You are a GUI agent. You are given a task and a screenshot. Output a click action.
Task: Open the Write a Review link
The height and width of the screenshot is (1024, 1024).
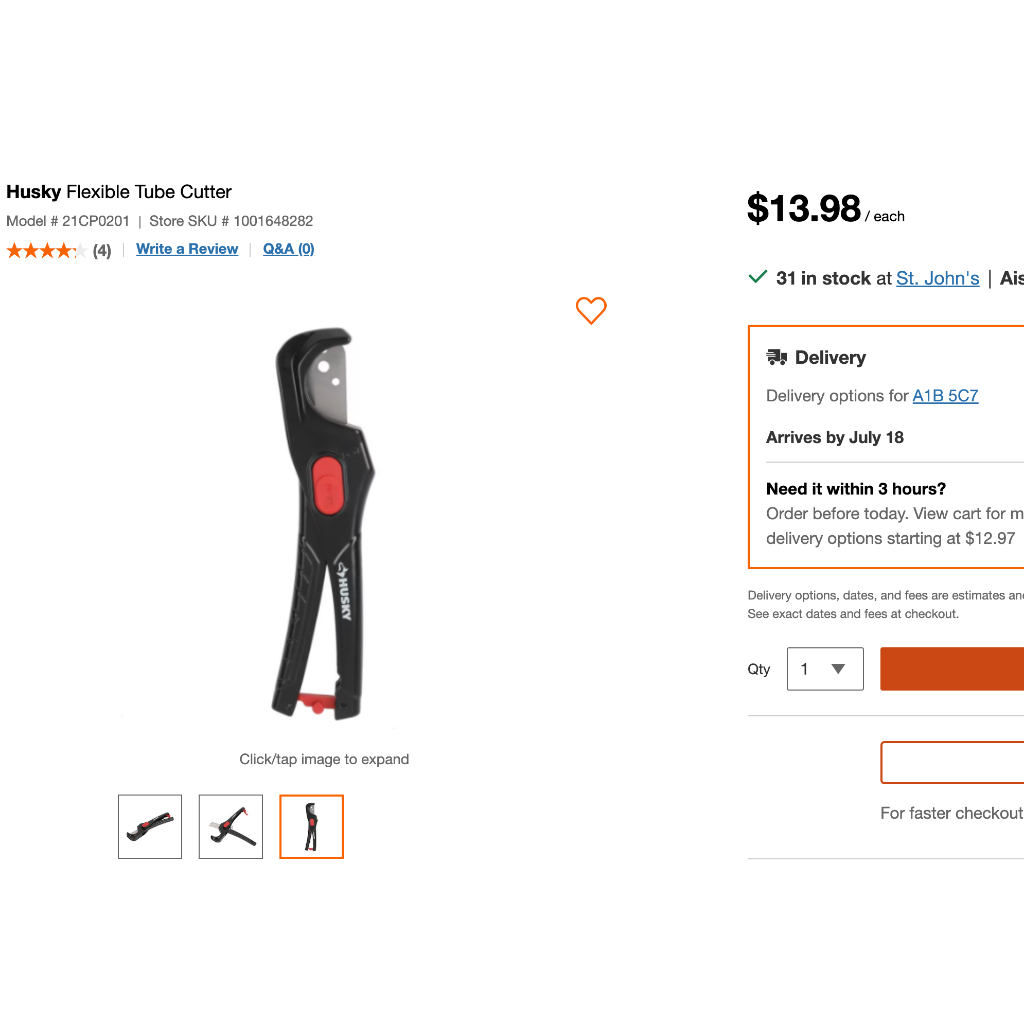pyautogui.click(x=187, y=249)
